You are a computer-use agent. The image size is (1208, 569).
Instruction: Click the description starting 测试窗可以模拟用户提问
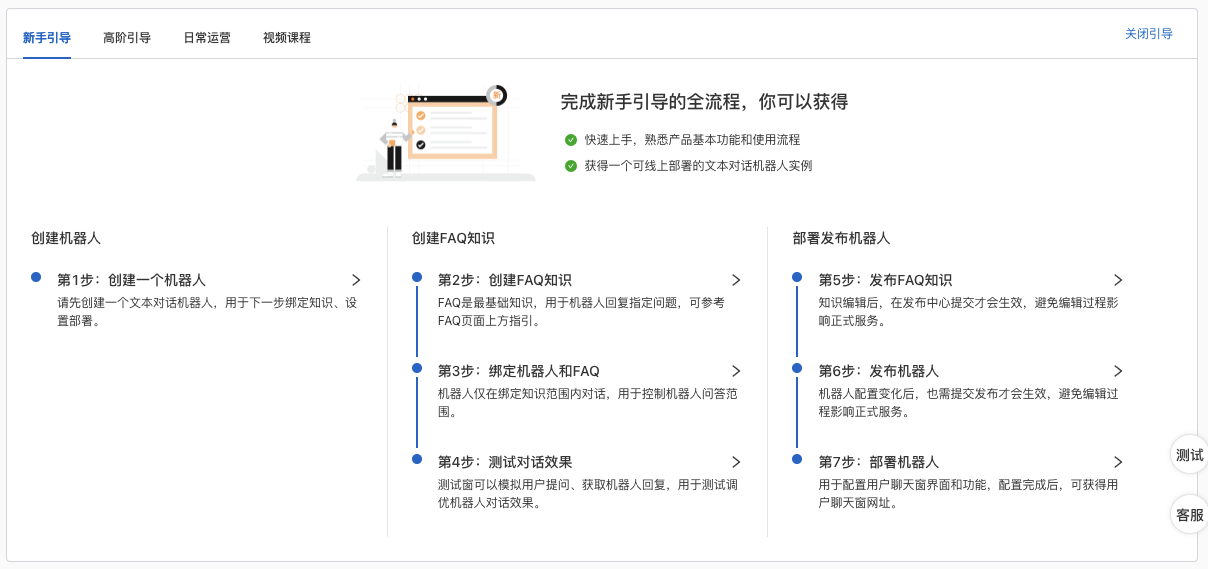[x=588, y=494]
